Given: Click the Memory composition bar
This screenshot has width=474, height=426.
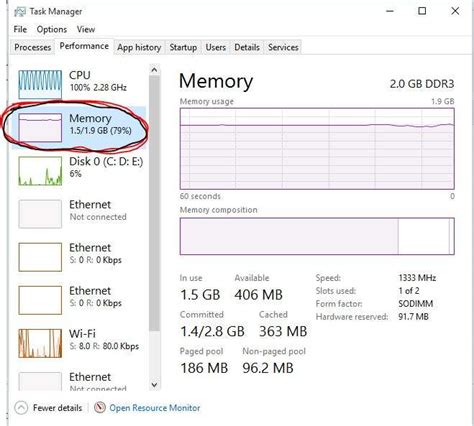Looking at the screenshot, I should 317,236.
